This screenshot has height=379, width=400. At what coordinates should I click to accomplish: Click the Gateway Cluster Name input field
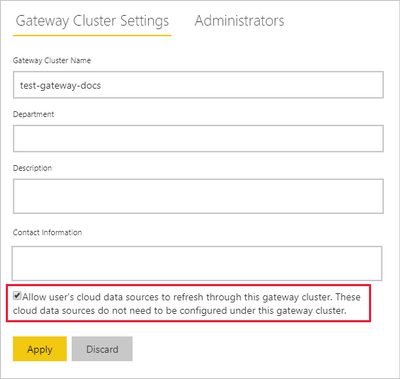[198, 85]
